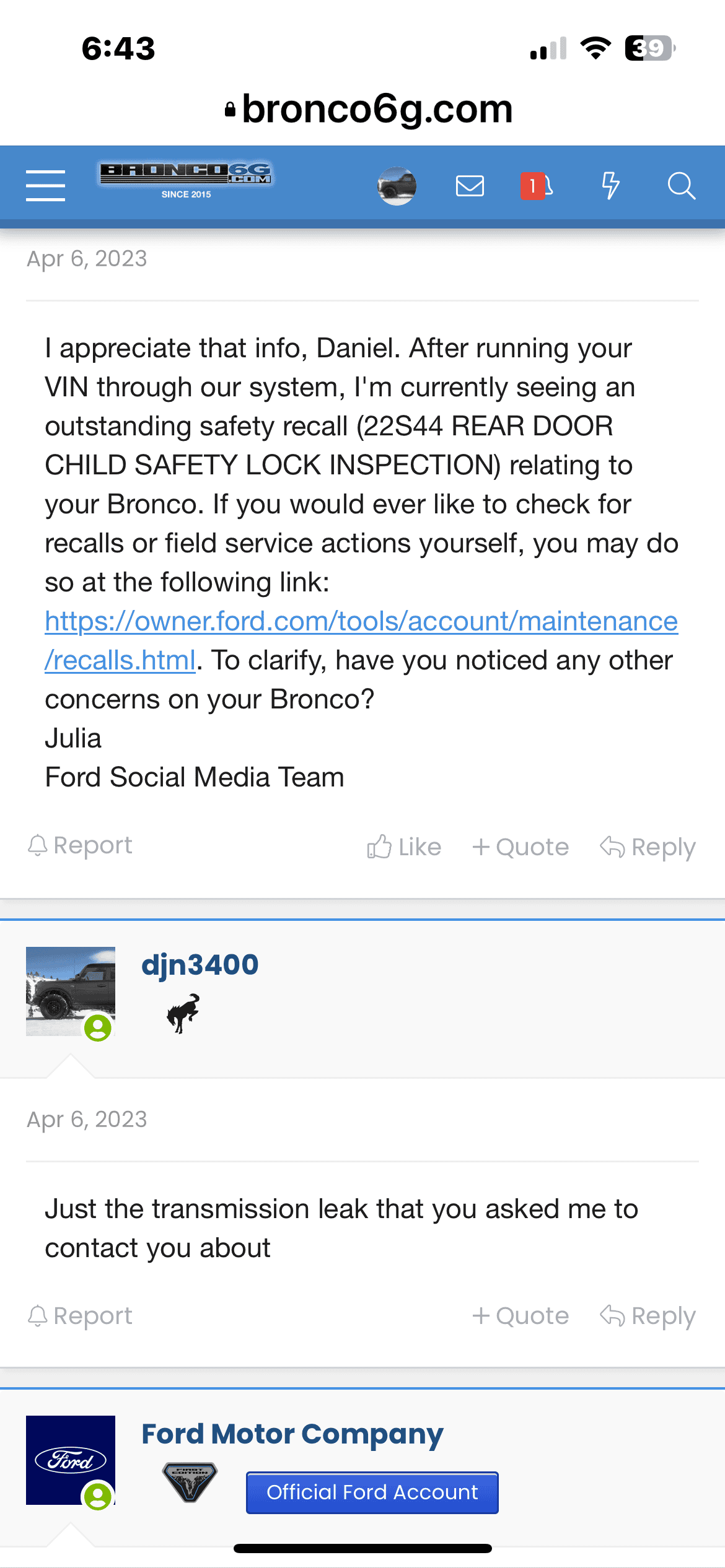This screenshot has height=1568, width=725.
Task: Quote the safety recall post
Action: (521, 847)
